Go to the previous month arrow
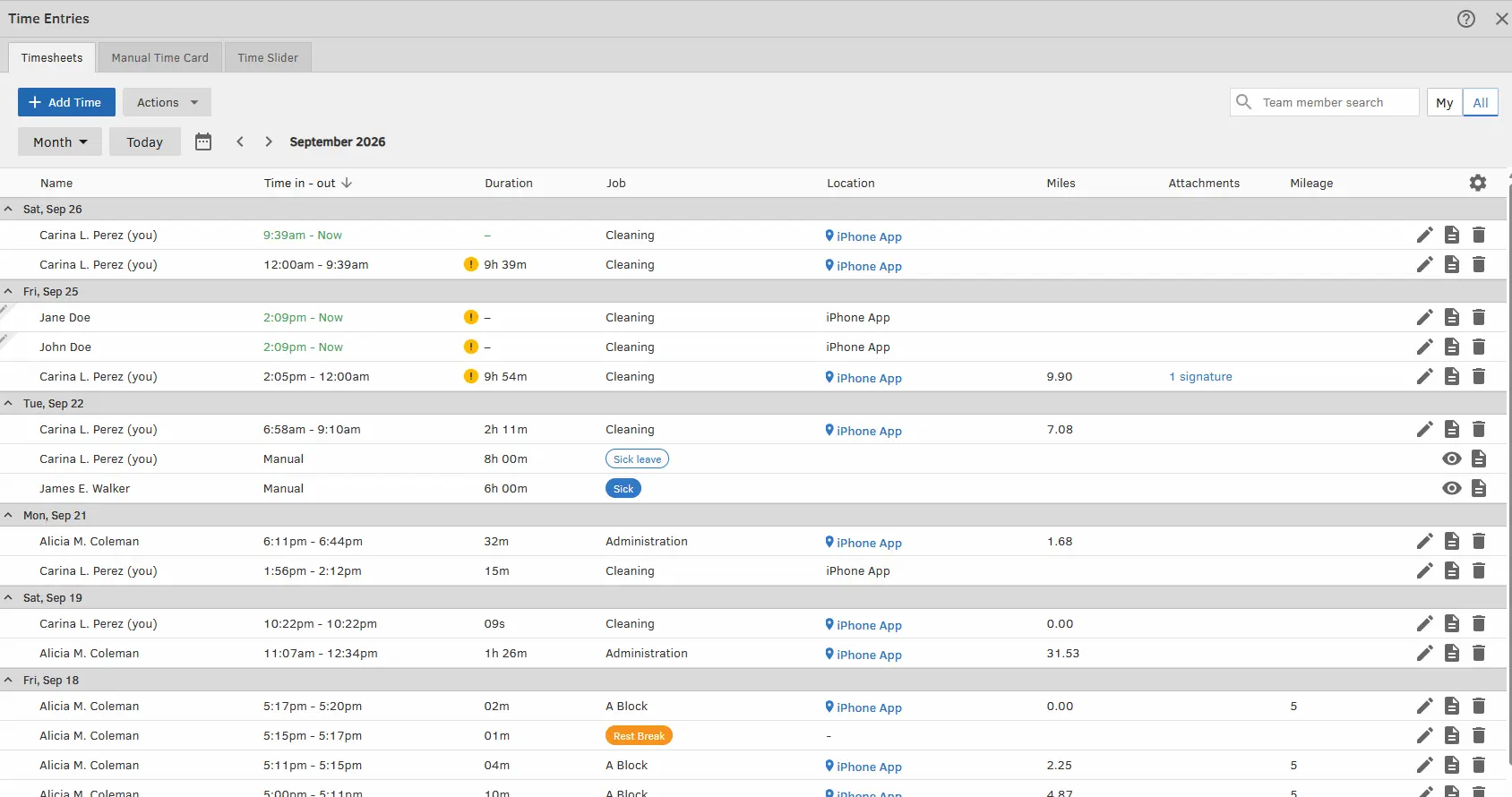1512x797 pixels. 240,141
